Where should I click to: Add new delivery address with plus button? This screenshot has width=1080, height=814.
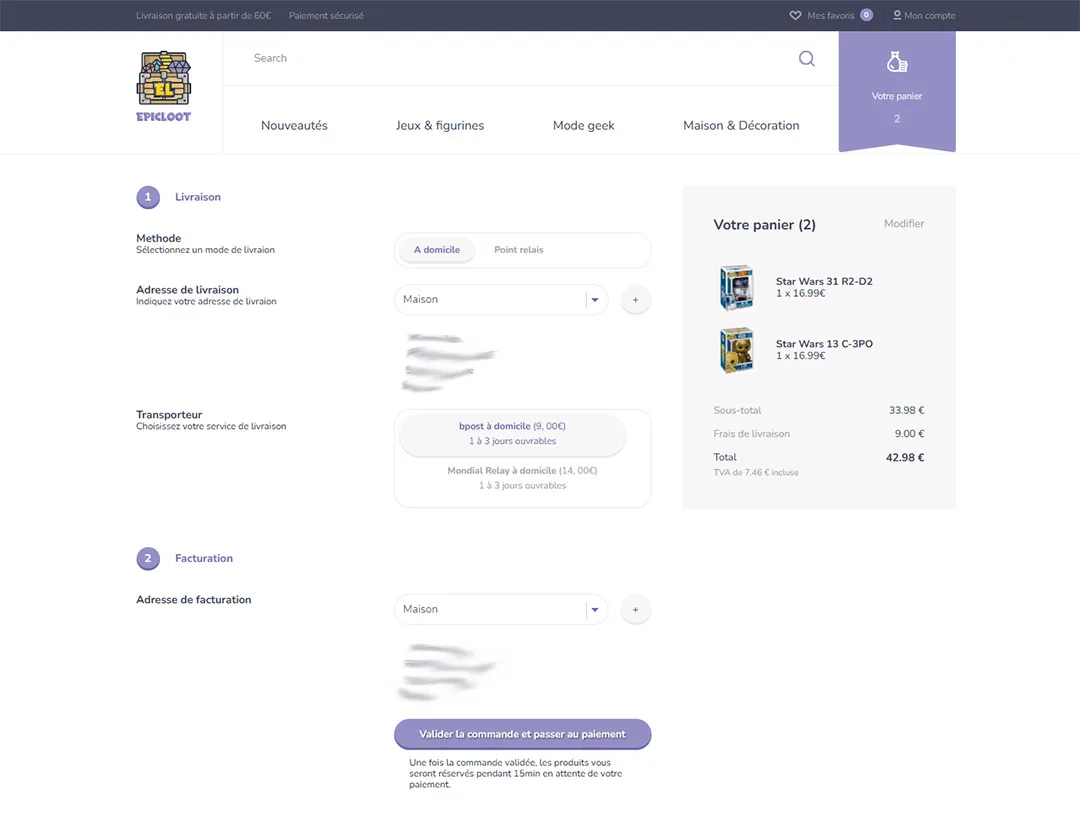635,300
